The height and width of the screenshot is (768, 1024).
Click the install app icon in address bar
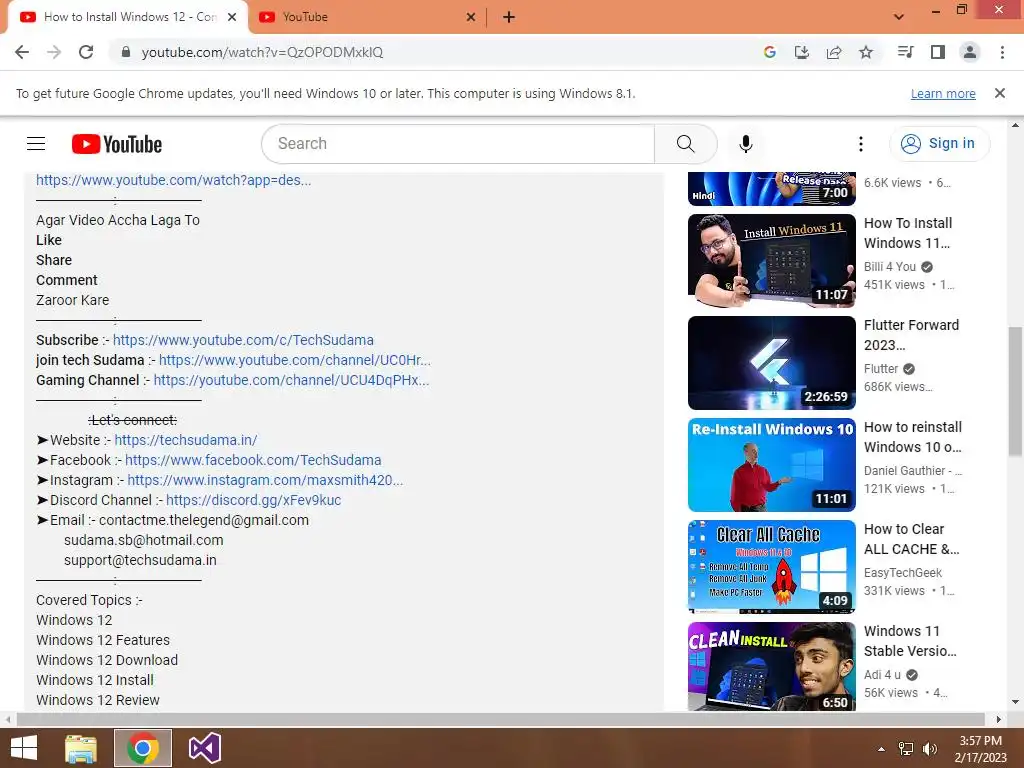coord(802,52)
